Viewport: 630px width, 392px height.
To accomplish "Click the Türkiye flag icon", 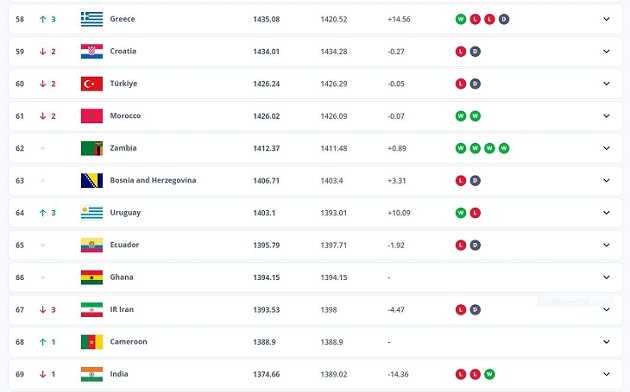I will click(x=92, y=84).
